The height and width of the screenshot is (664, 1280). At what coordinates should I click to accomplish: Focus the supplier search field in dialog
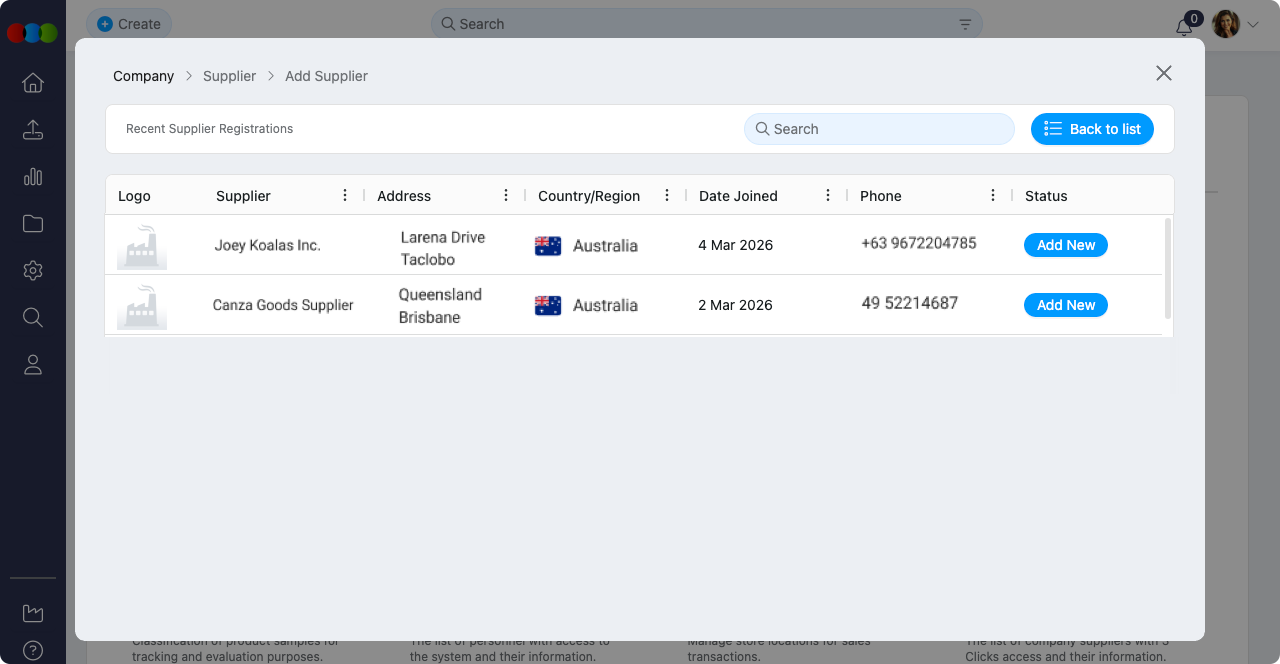click(880, 129)
